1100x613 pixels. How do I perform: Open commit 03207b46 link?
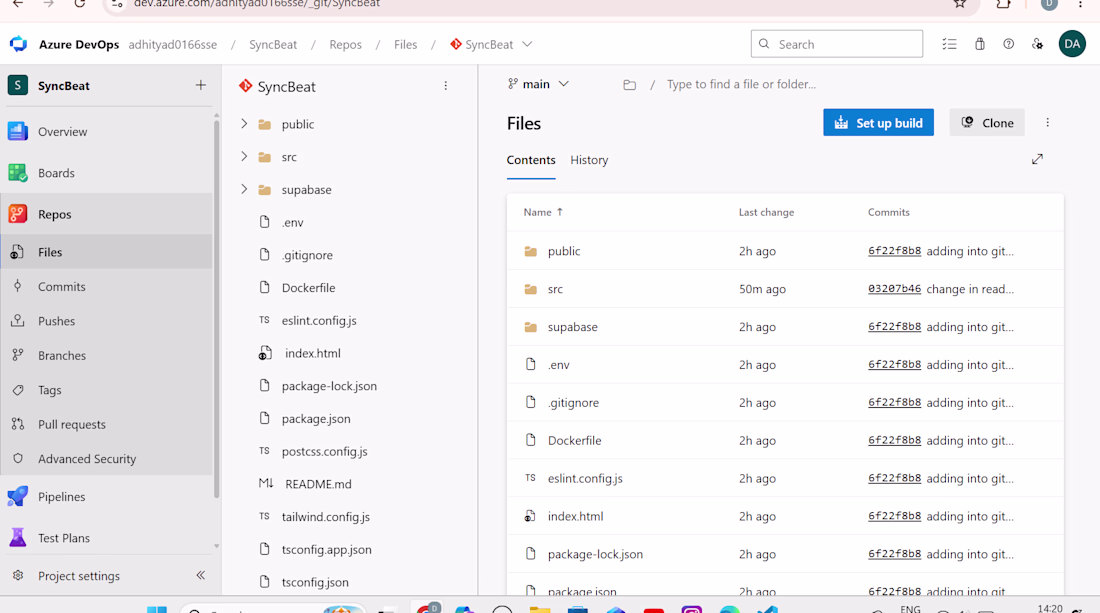pyautogui.click(x=894, y=289)
